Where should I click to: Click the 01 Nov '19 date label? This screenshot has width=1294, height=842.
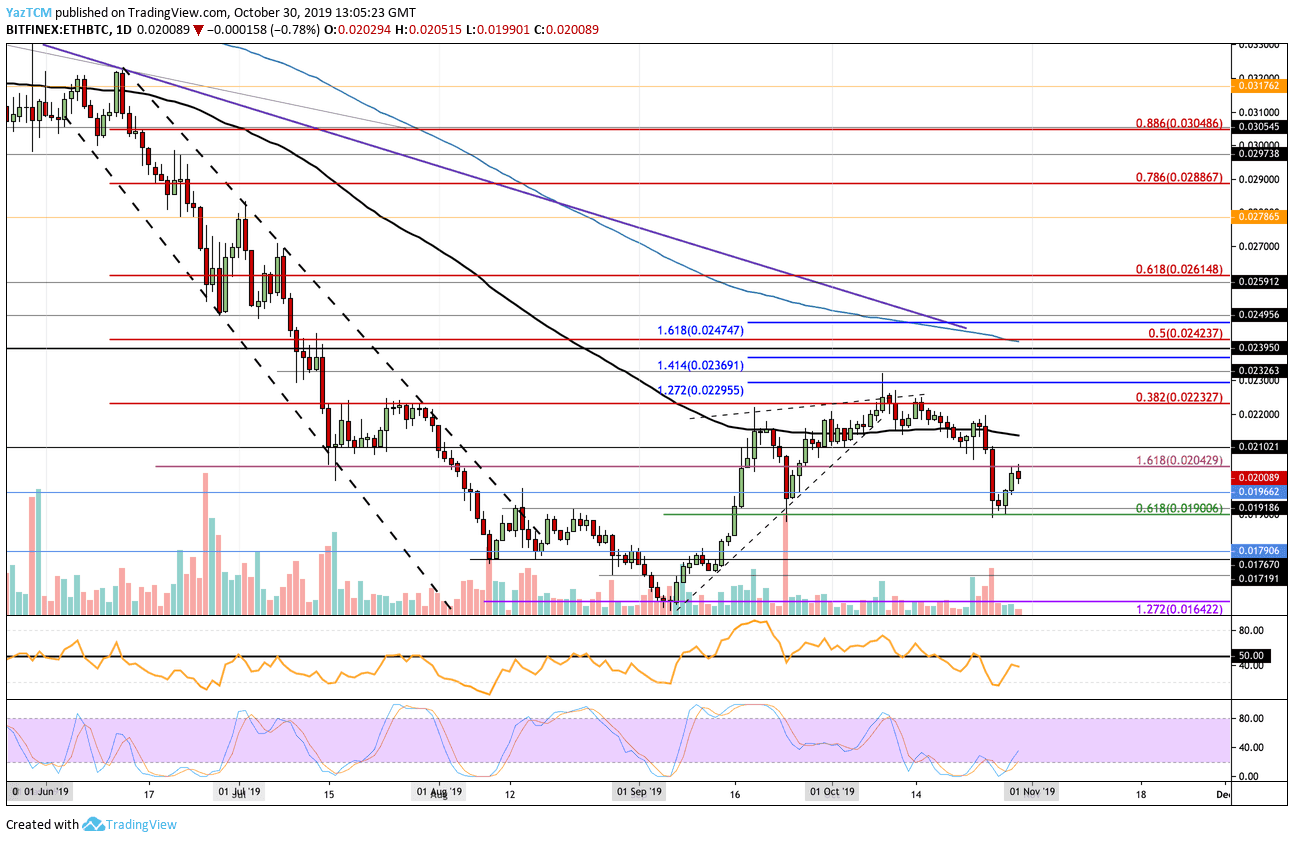click(x=1034, y=794)
